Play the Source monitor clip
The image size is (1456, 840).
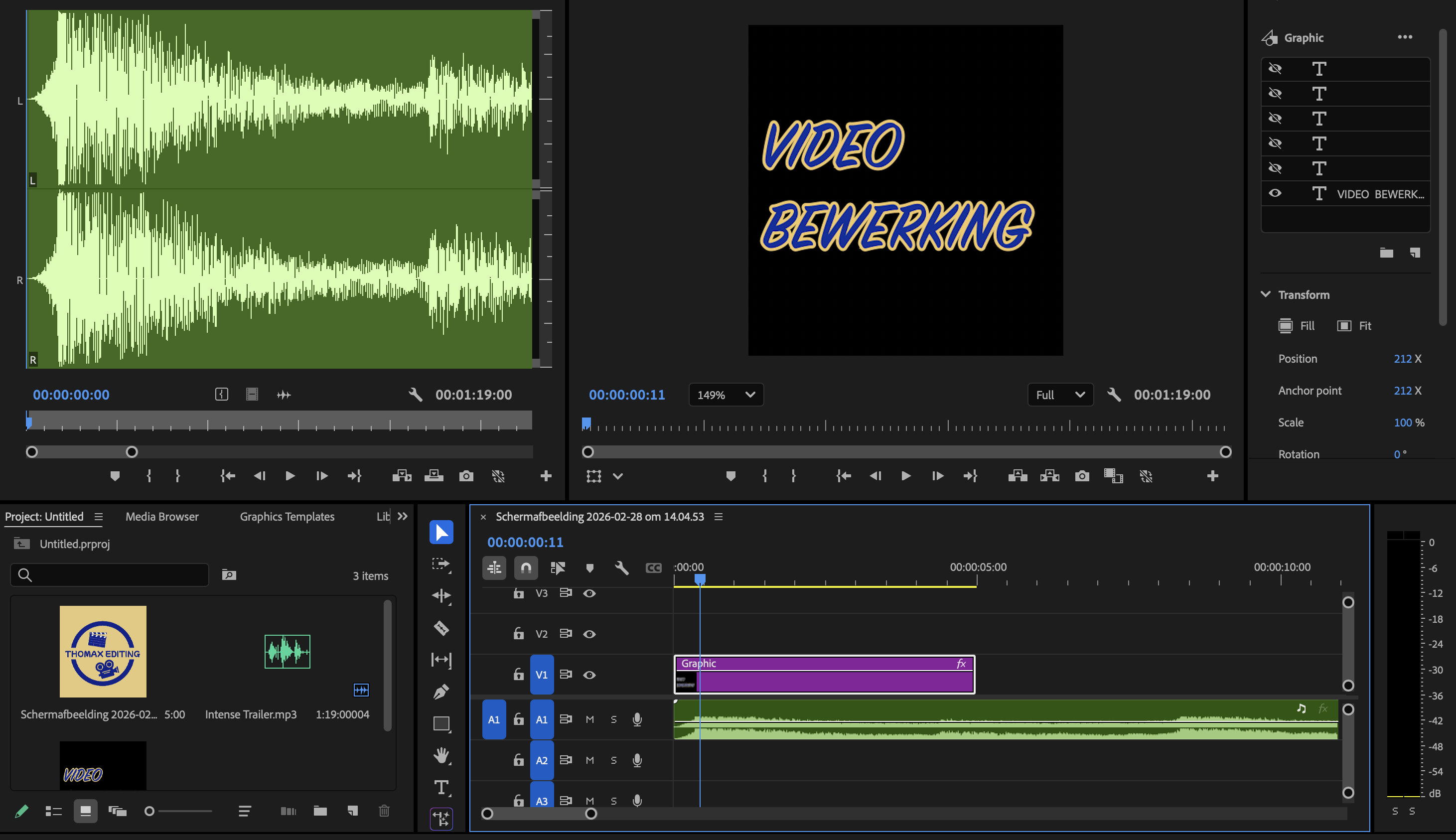click(290, 476)
